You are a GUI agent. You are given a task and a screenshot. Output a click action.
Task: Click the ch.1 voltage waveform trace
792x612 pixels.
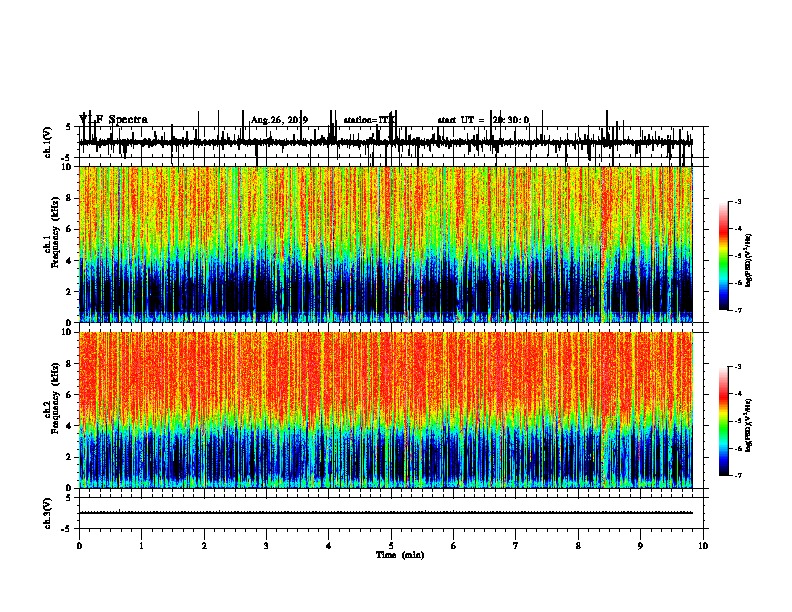coord(386,142)
